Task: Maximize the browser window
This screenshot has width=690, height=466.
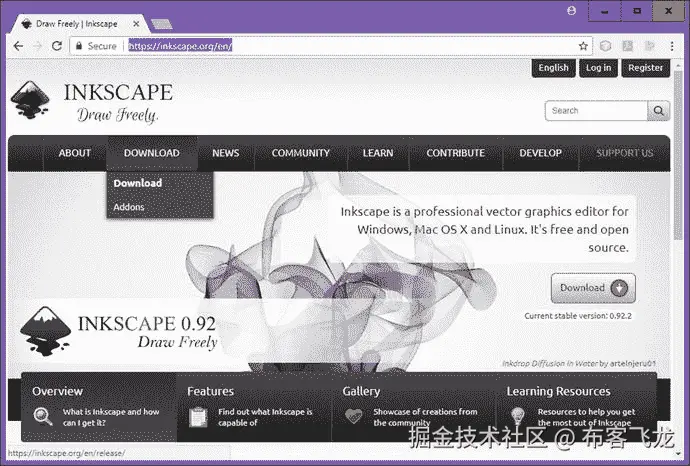Action: [637, 11]
